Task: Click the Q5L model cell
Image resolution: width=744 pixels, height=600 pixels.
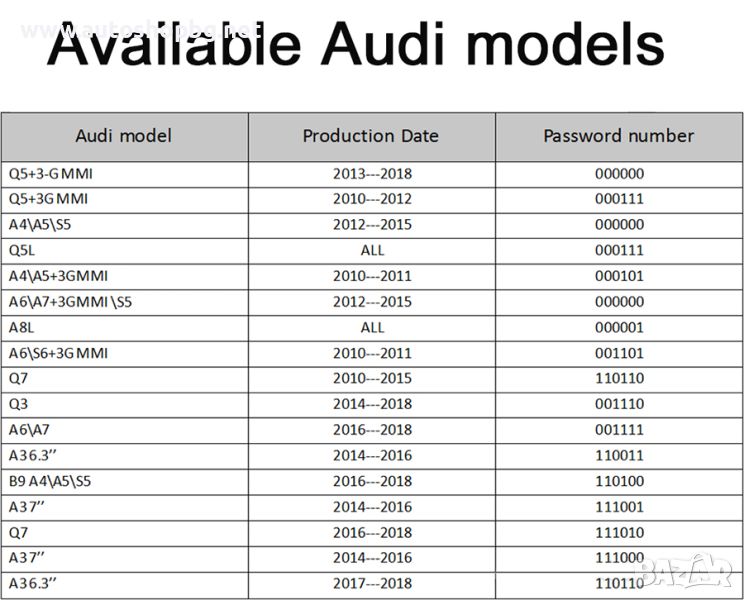Action: [x=23, y=250]
